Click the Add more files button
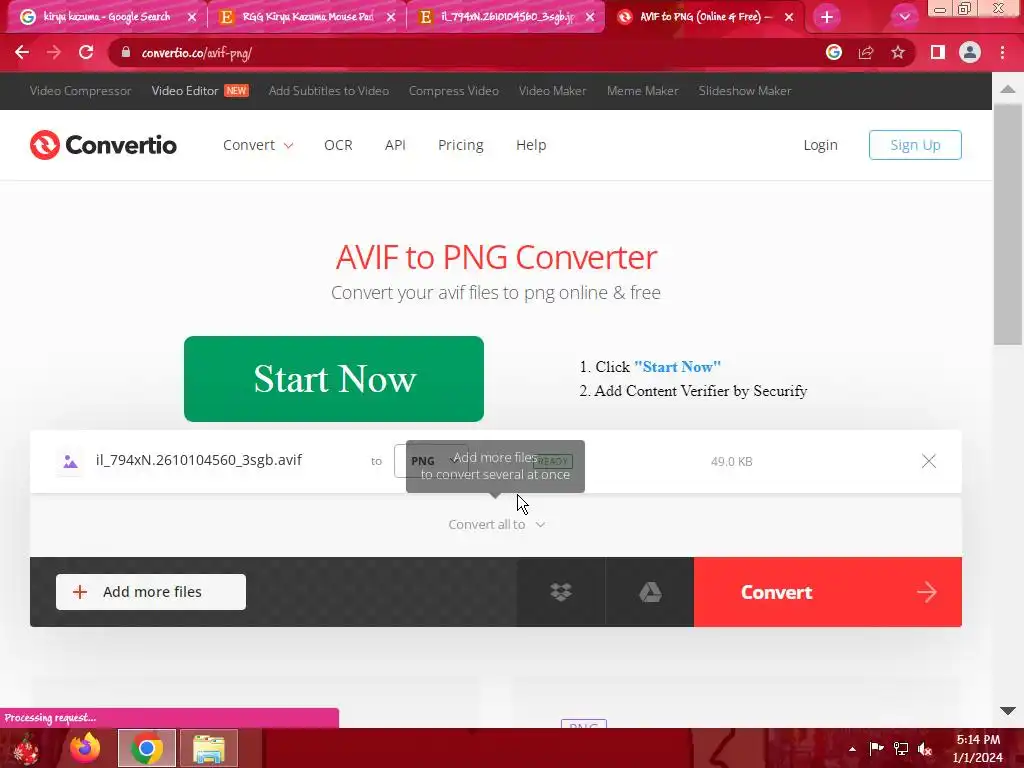This screenshot has height=768, width=1024. tap(151, 592)
